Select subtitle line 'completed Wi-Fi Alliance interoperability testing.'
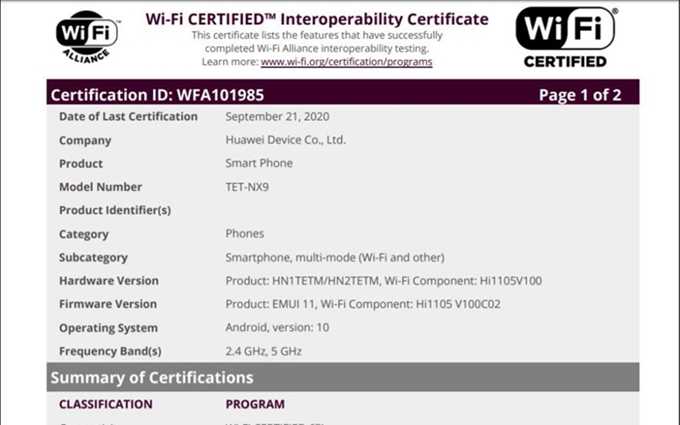 (317, 49)
